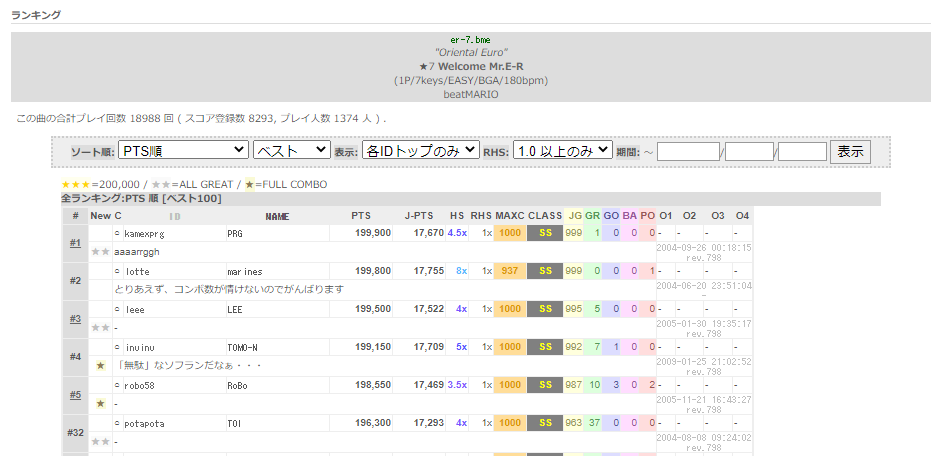Click the RHS column header
Screen dimensions: 942x464
pyautogui.click(x=481, y=216)
